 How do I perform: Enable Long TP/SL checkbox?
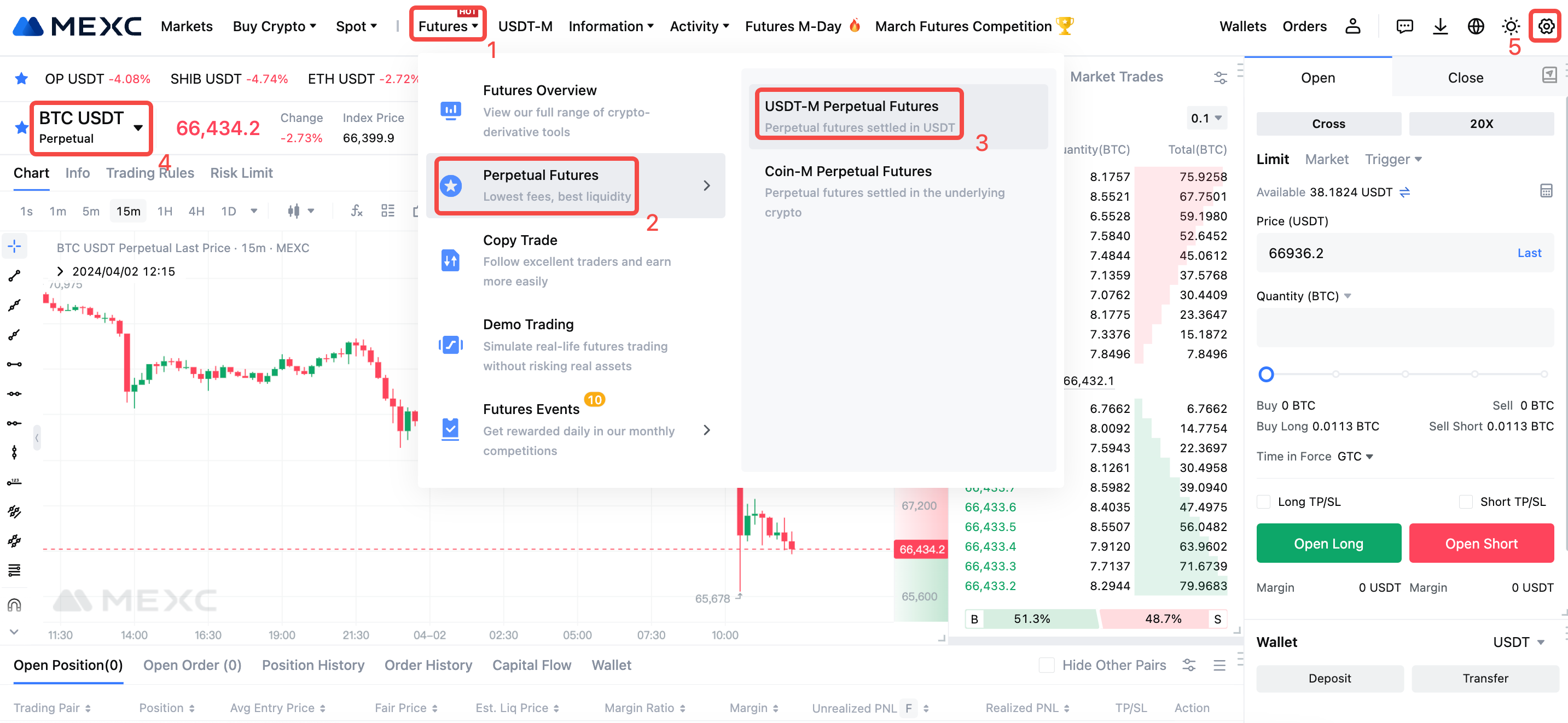click(1264, 502)
